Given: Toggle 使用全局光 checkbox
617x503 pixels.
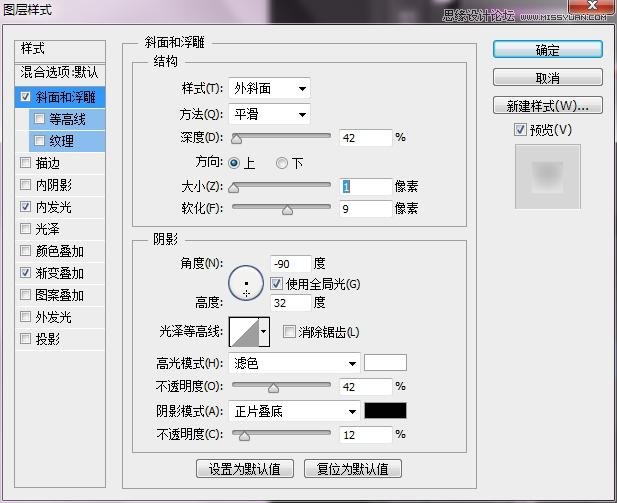Looking at the screenshot, I should [276, 284].
